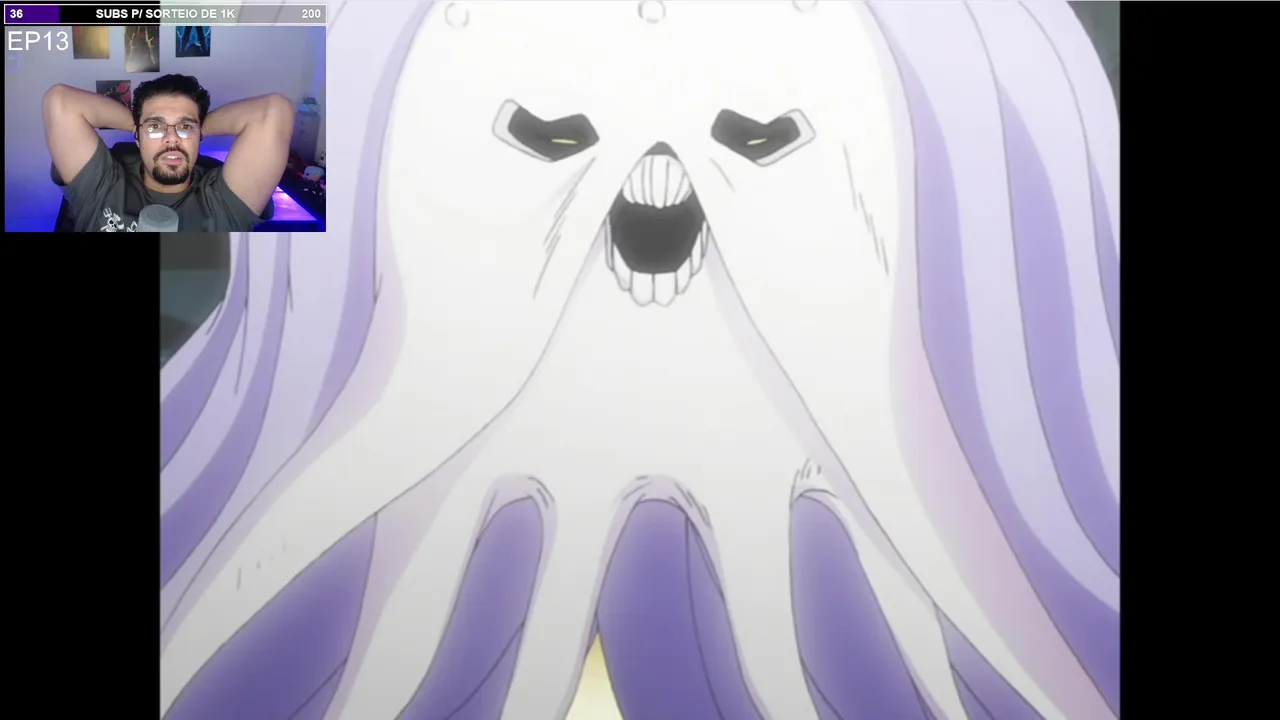This screenshot has height=720, width=1280.
Task: Click the webcam overlay of the streamer
Action: click(x=165, y=129)
